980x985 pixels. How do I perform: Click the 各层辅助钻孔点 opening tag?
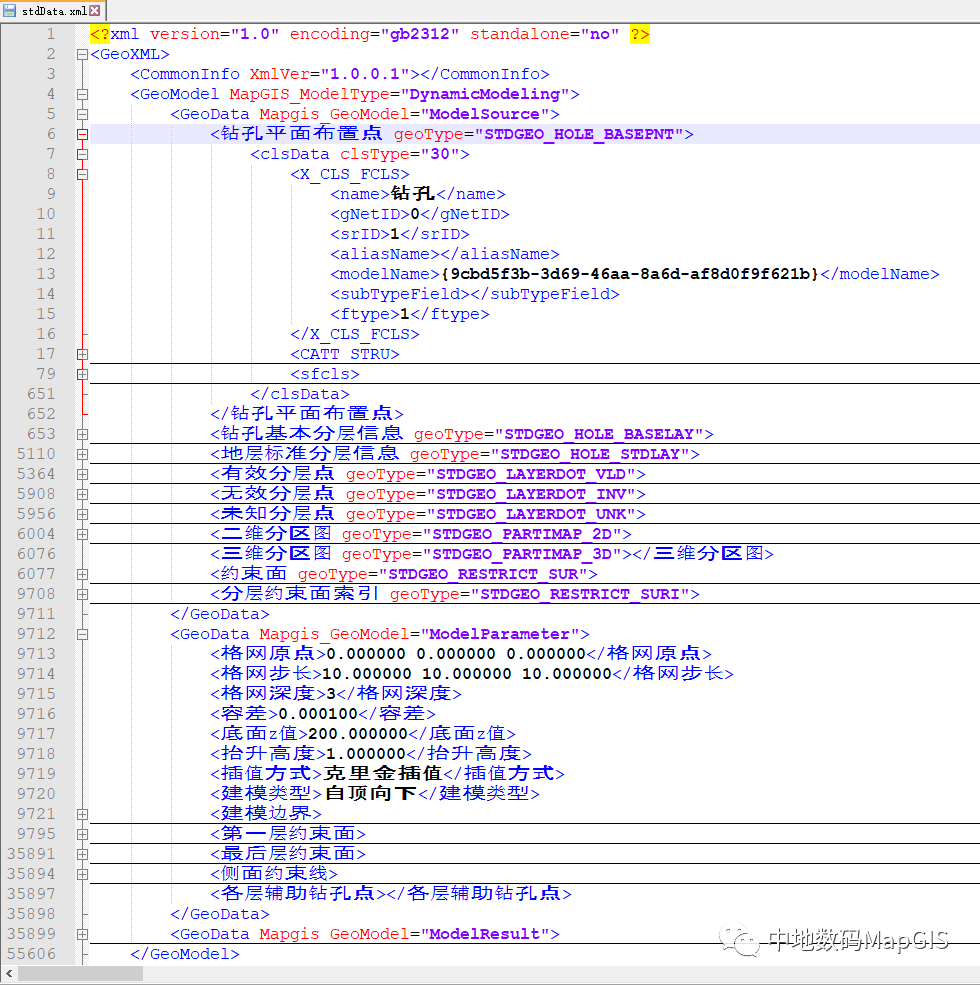pyautogui.click(x=297, y=893)
